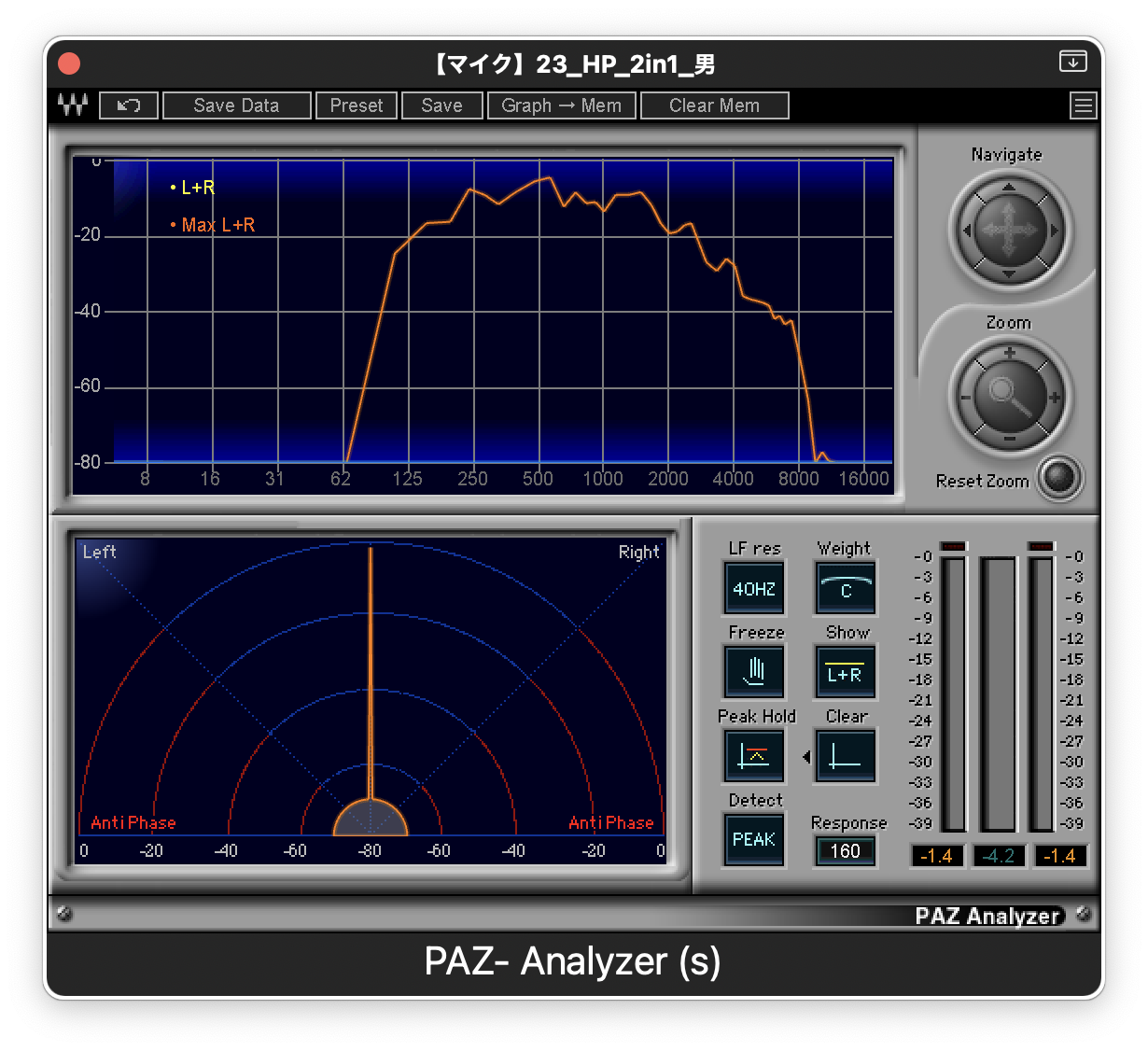1148x1051 pixels.
Task: Toggle the Peak Hold button
Action: tap(755, 755)
